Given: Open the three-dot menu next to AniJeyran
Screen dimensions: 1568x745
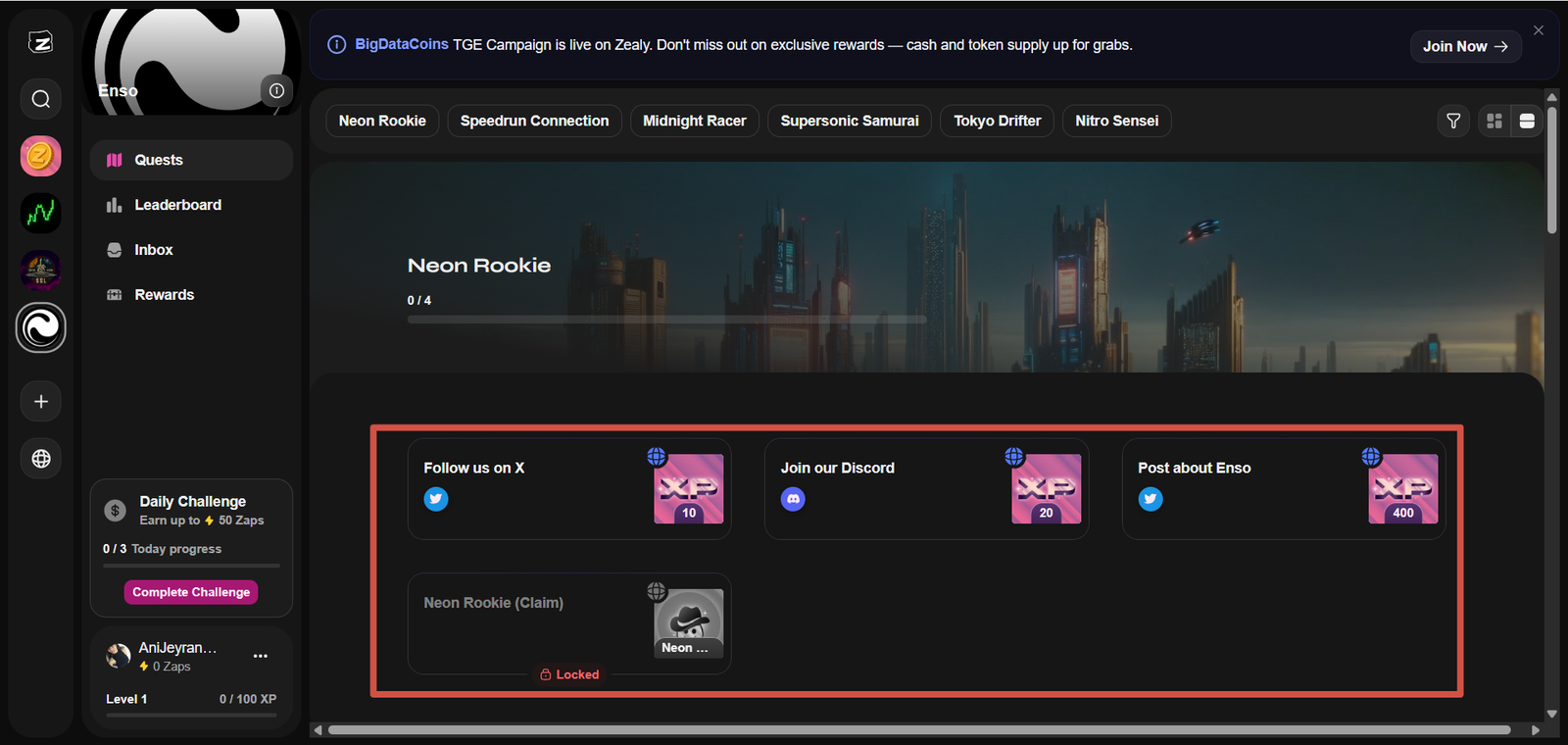Looking at the screenshot, I should [x=261, y=656].
